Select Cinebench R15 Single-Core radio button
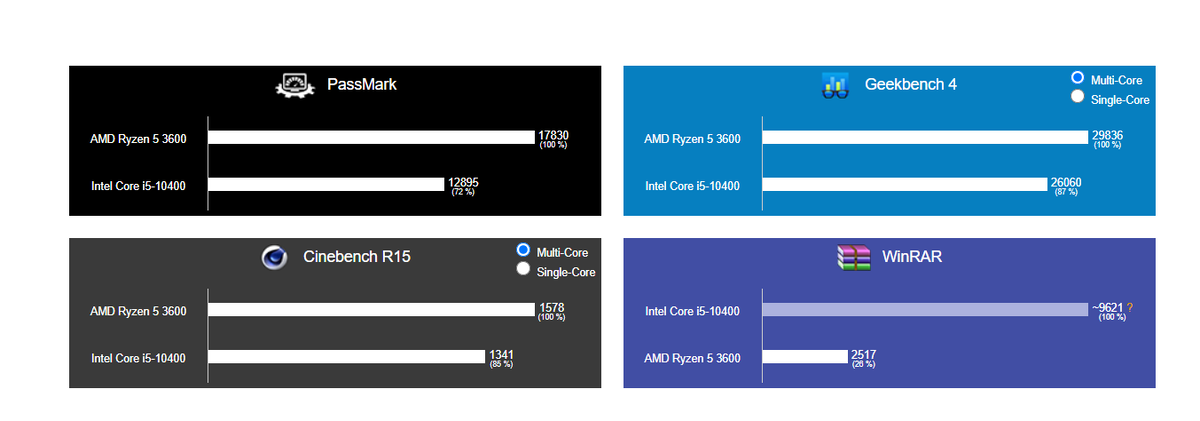 point(522,269)
